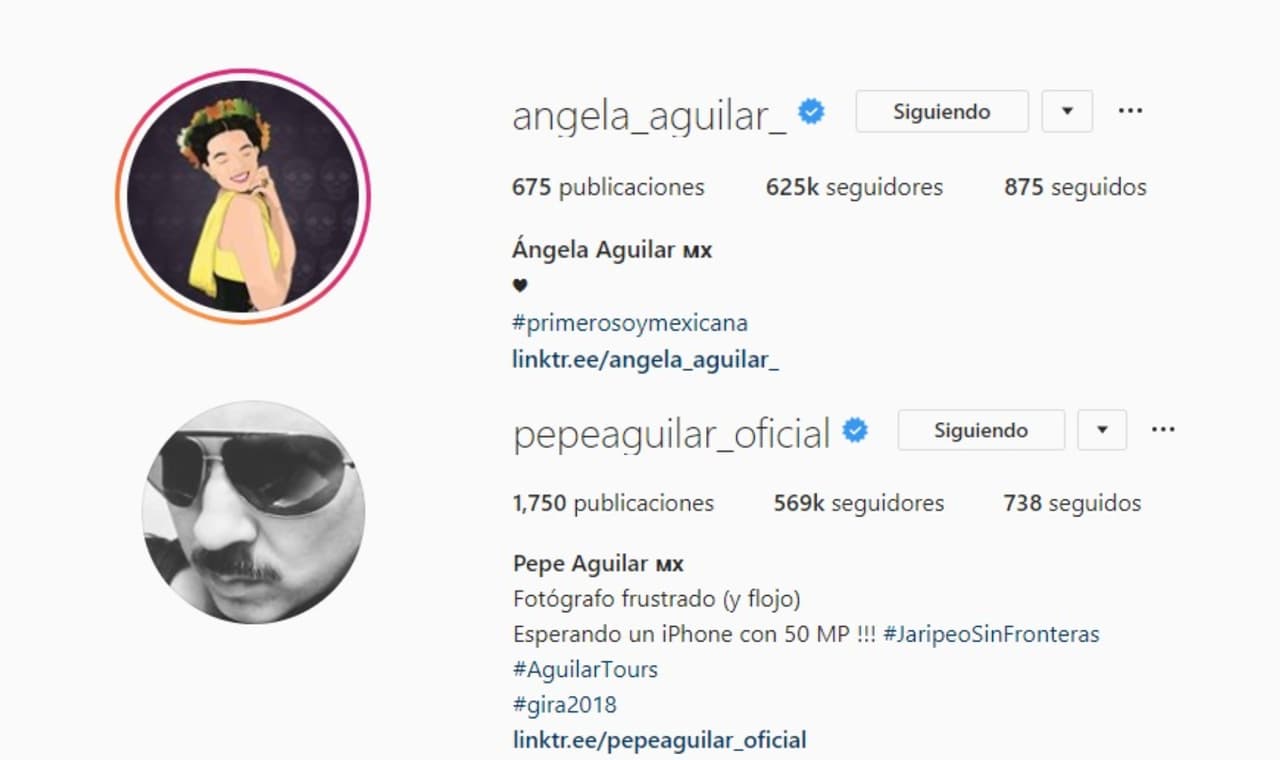Toggle Siguiendo button for angela_aguilar_
1280x760 pixels.
click(942, 111)
